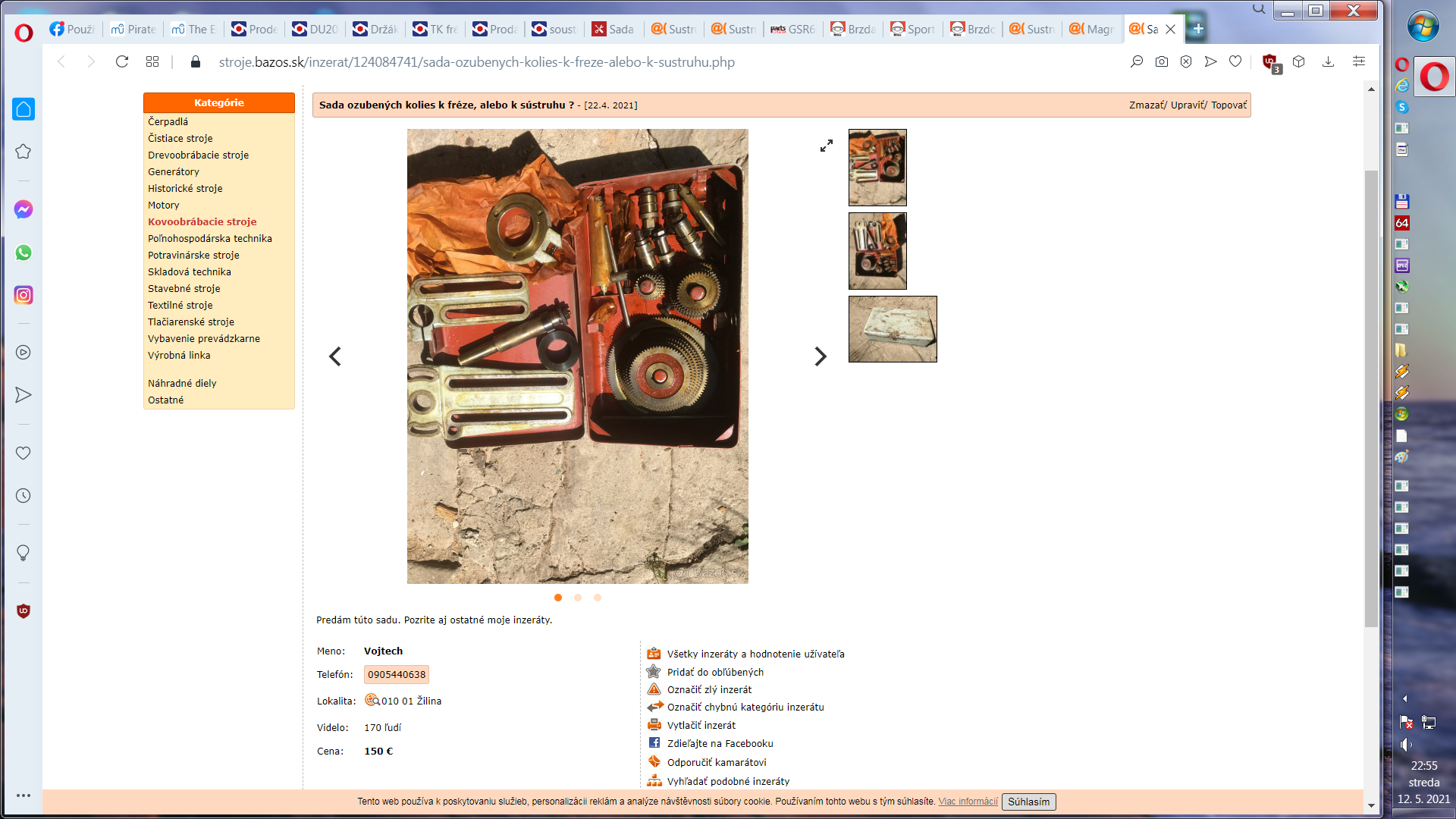Click the snapshot camera icon
Screen dimensions: 1456x819
point(1161,61)
